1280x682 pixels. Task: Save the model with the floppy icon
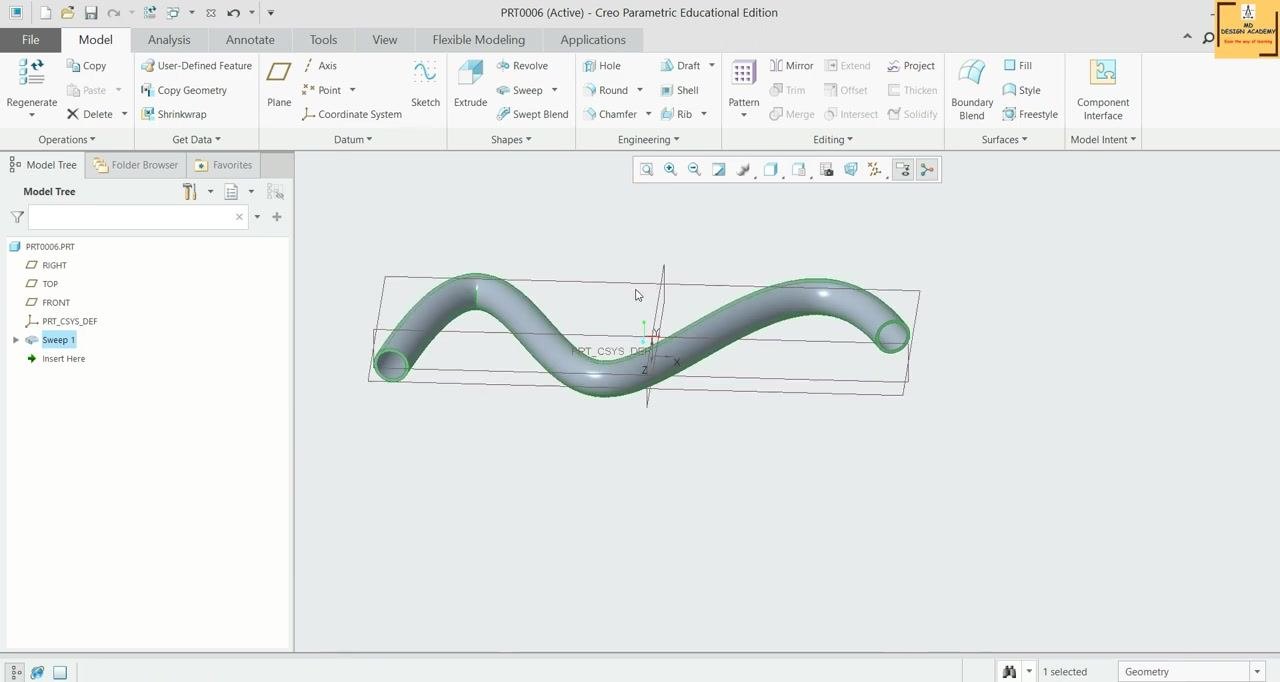coord(91,13)
